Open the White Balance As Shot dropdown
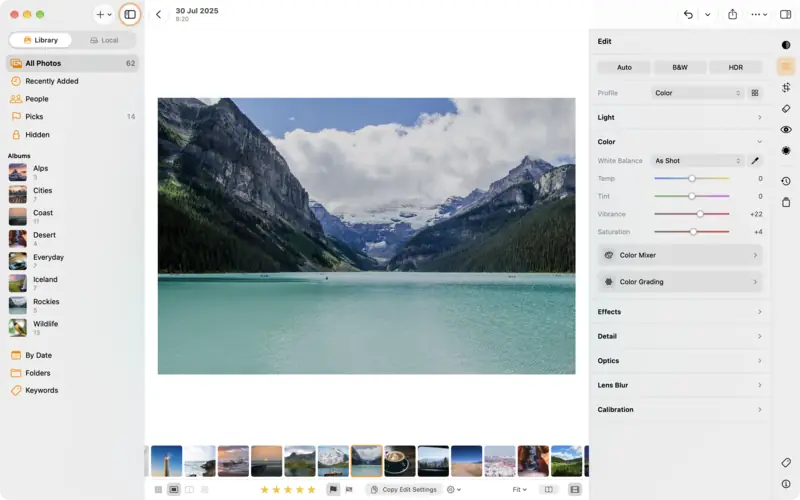Image resolution: width=800 pixels, height=500 pixels. click(697, 161)
